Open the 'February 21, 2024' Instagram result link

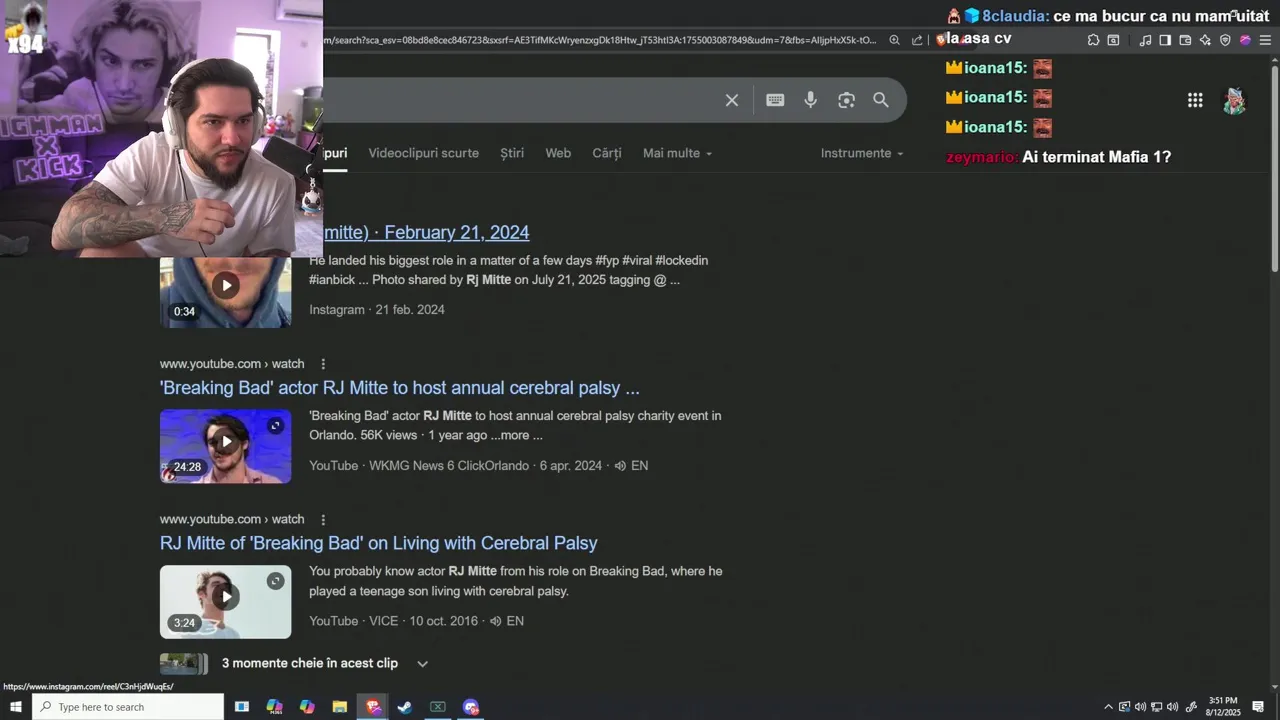[x=426, y=232]
